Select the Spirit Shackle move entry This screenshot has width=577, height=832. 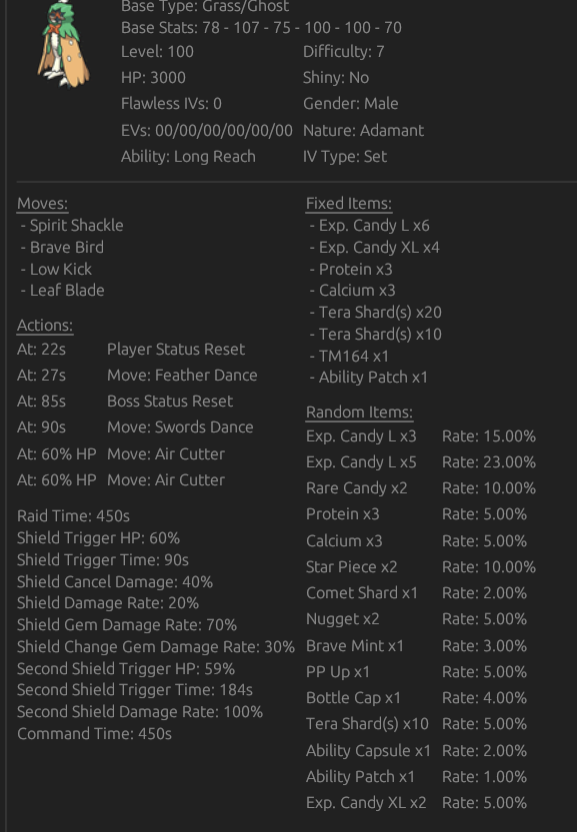click(72, 226)
